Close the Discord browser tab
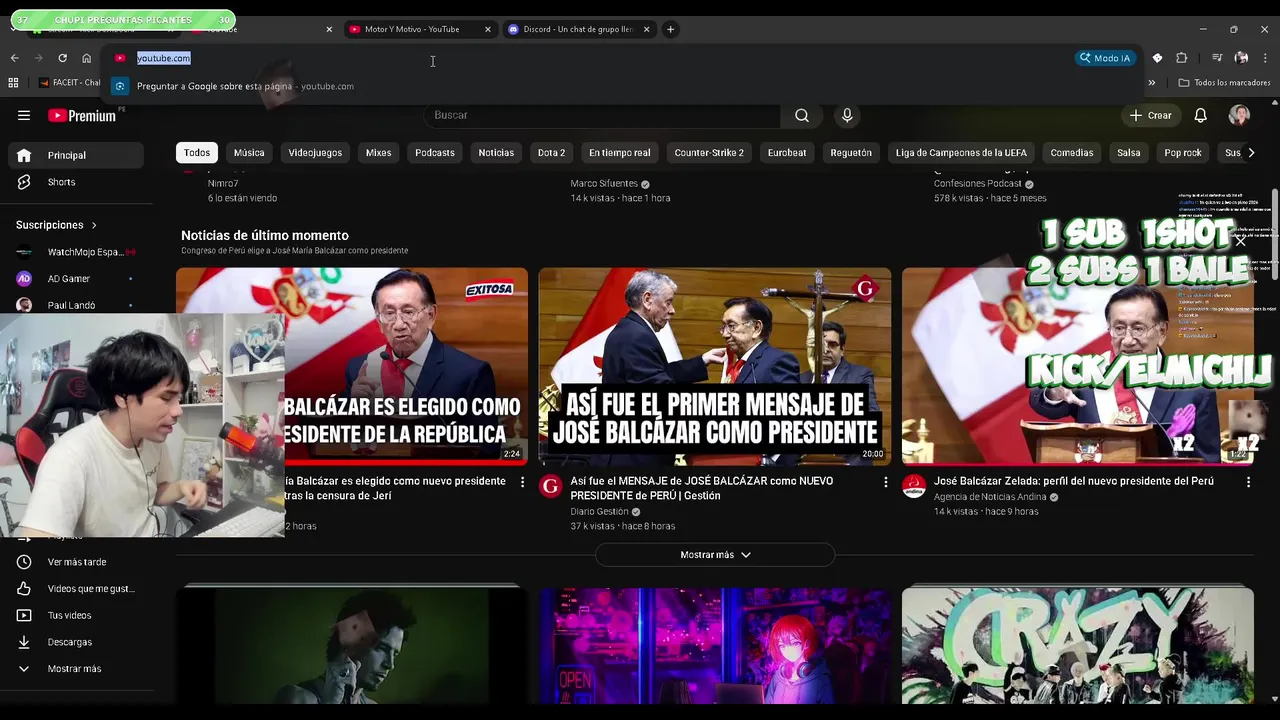The width and height of the screenshot is (1280, 720). [x=646, y=29]
